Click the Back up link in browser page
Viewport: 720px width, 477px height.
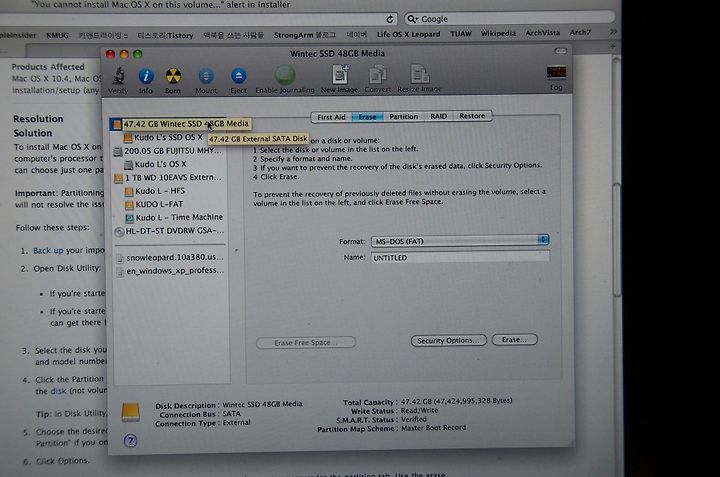(x=48, y=251)
